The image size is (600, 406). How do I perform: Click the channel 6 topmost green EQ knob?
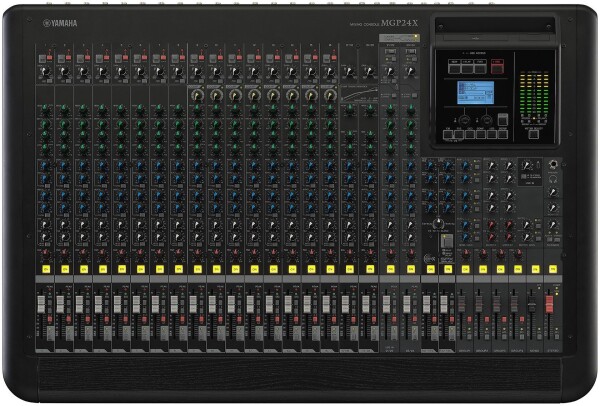[140, 111]
